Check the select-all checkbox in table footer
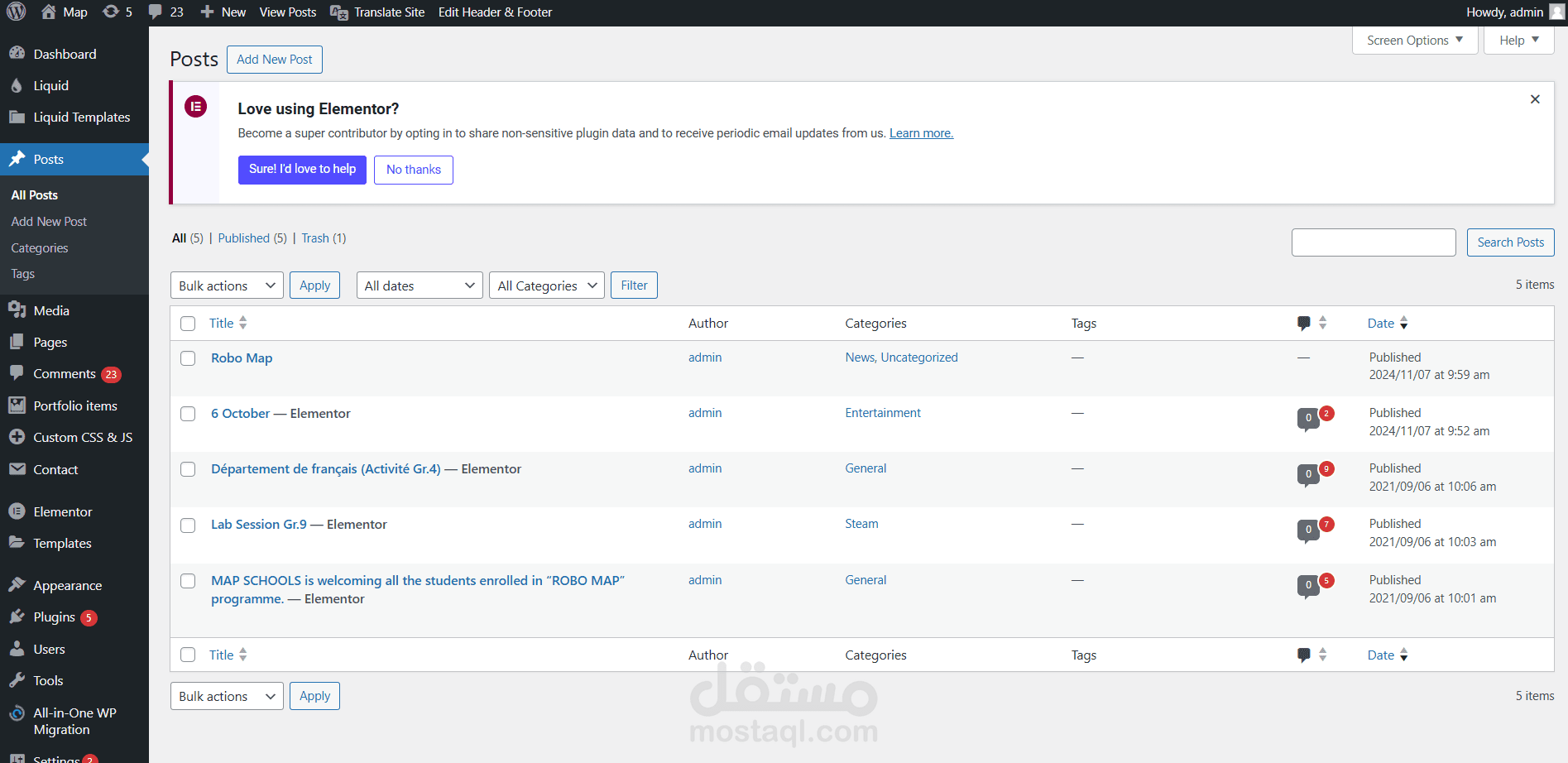Image resolution: width=1568 pixels, height=763 pixels. [x=188, y=655]
